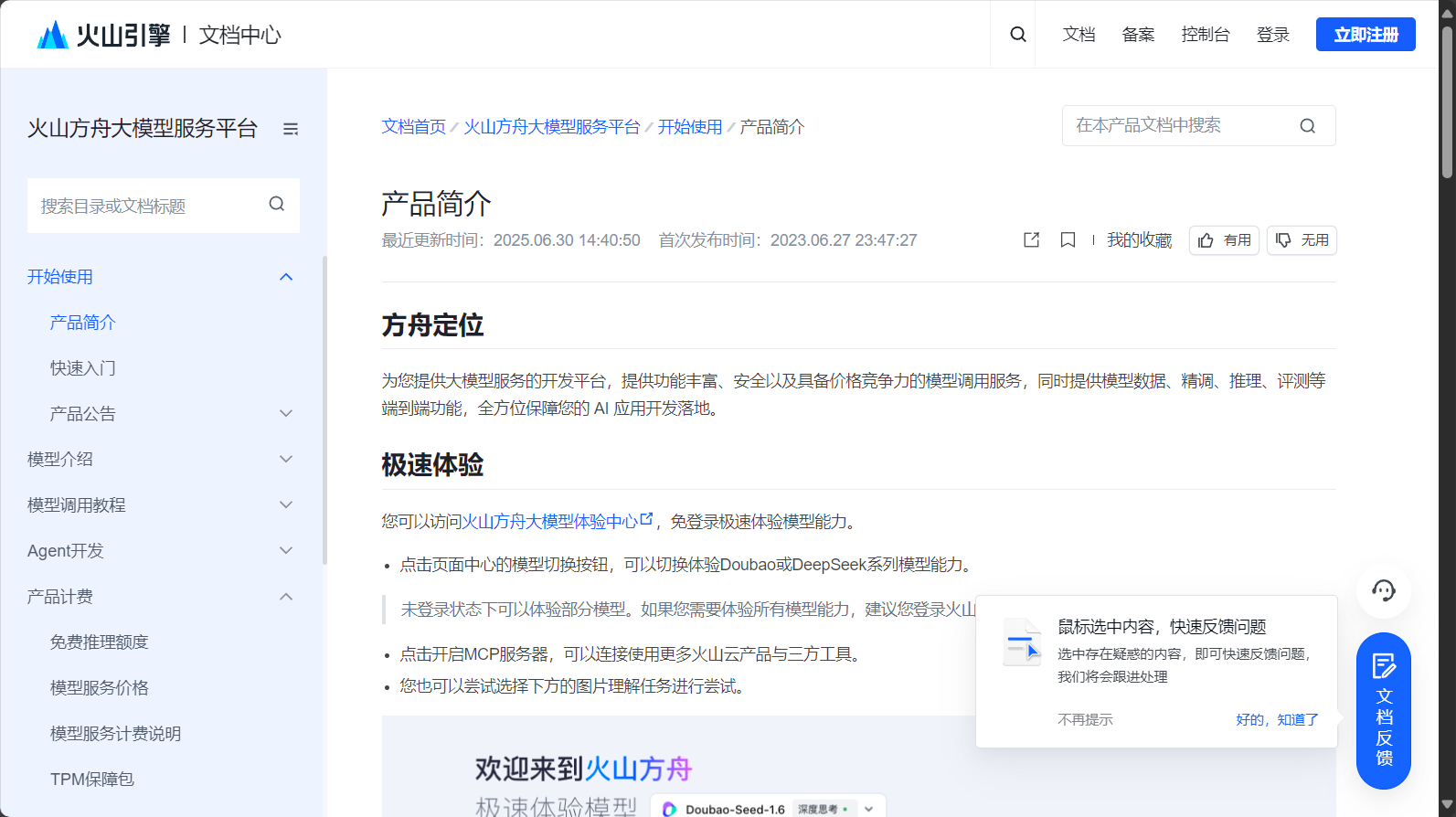Open the 火山方舟大模型体验中心 link
The height and width of the screenshot is (817, 1456).
pyautogui.click(x=549, y=522)
